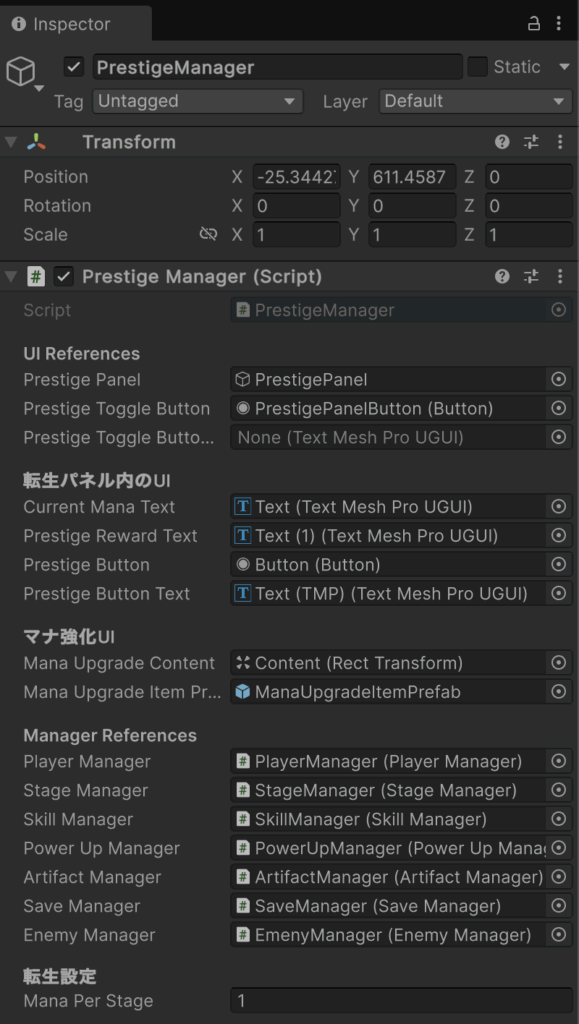Select the Position Y field with 611.4587

click(412, 176)
